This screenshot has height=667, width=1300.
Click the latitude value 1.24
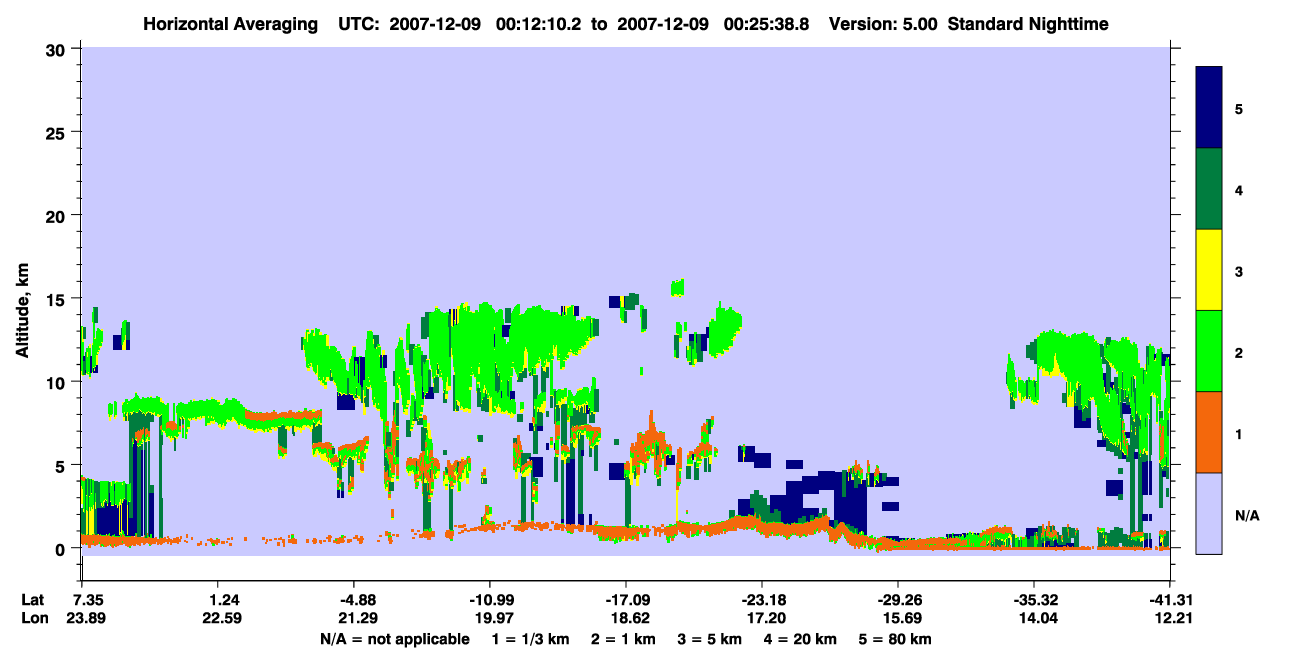pyautogui.click(x=225, y=600)
